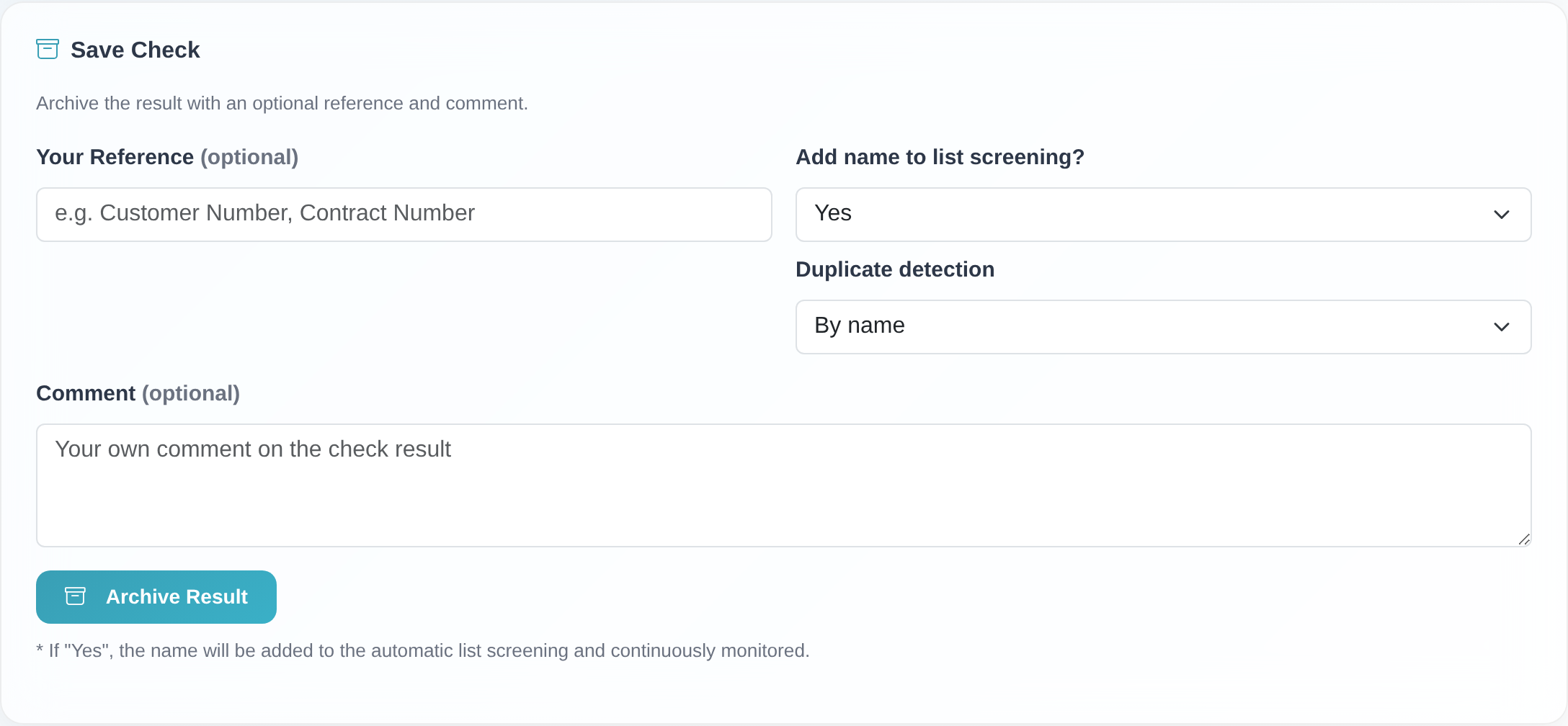Click 'Archive the result with an optional reference' description
Viewport: 1568px width, 726px height.
coord(282,103)
